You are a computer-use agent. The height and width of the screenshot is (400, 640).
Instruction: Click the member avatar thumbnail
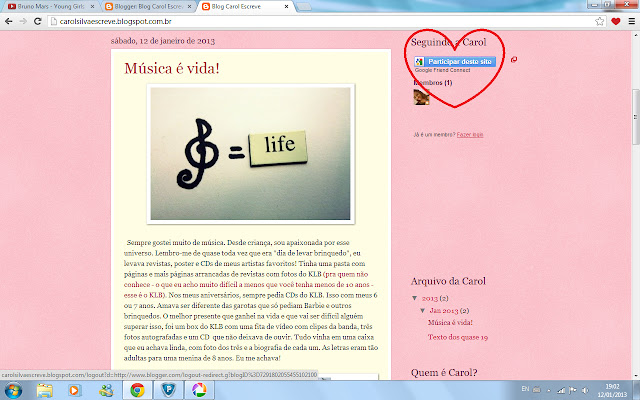[x=421, y=97]
